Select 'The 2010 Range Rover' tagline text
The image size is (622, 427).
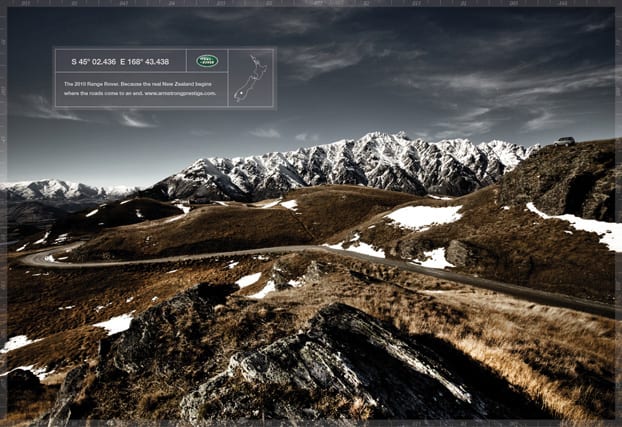(x=91, y=84)
